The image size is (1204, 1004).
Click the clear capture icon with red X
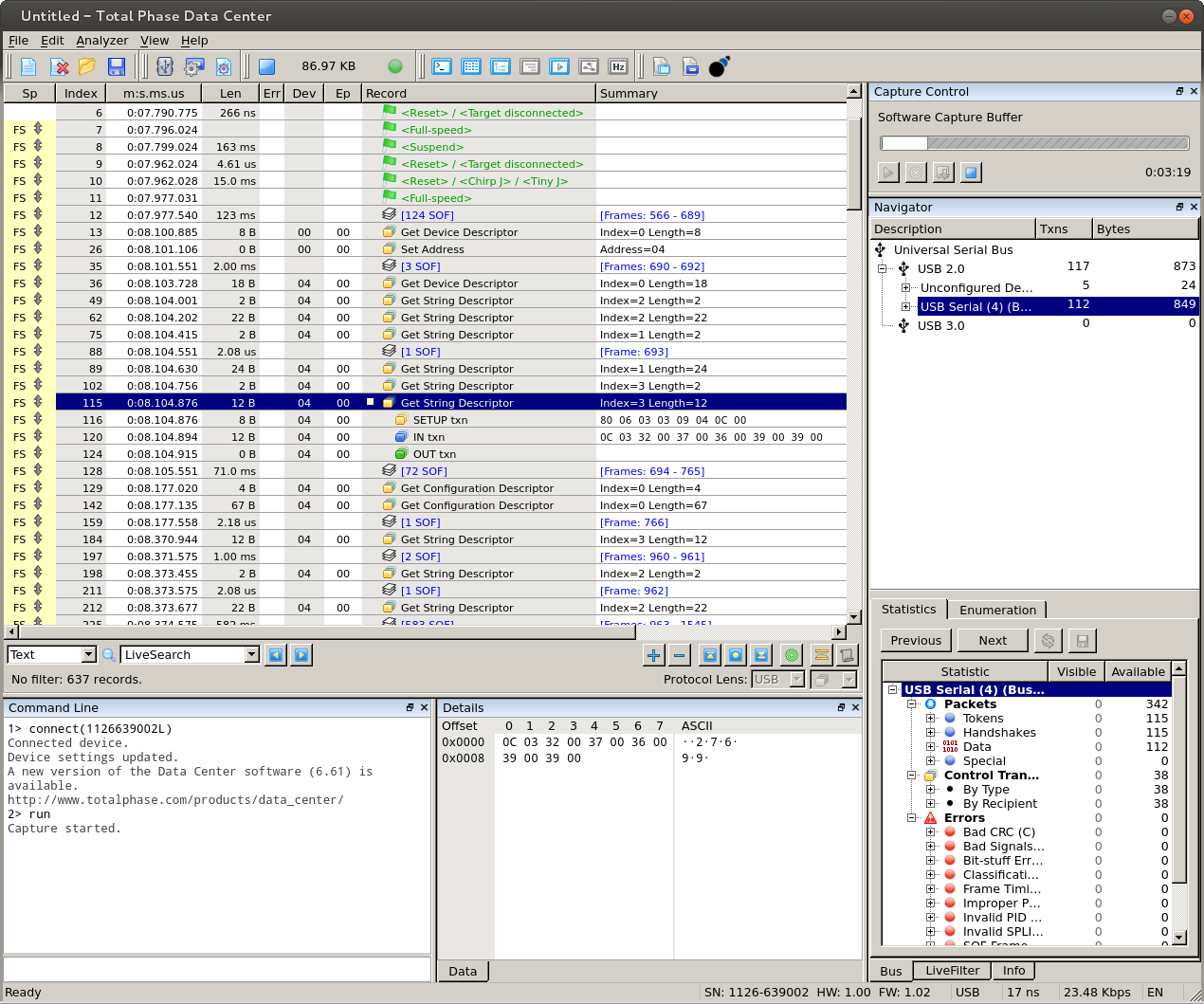pos(60,66)
